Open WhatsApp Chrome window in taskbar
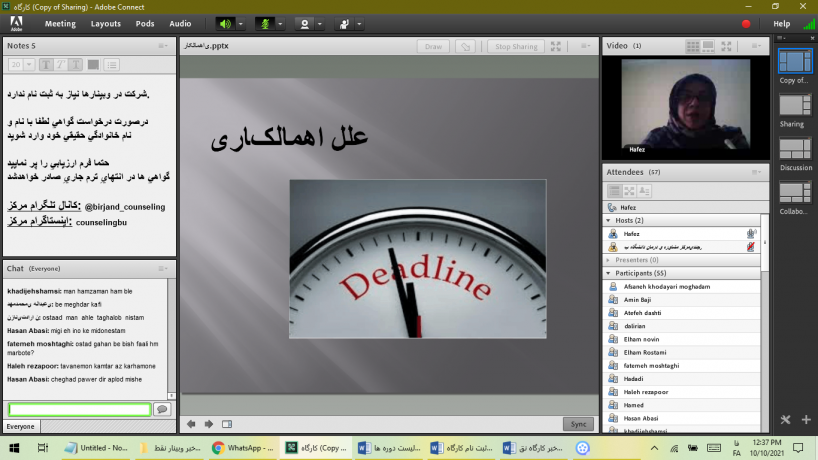The height and width of the screenshot is (460, 818). [x=243, y=448]
